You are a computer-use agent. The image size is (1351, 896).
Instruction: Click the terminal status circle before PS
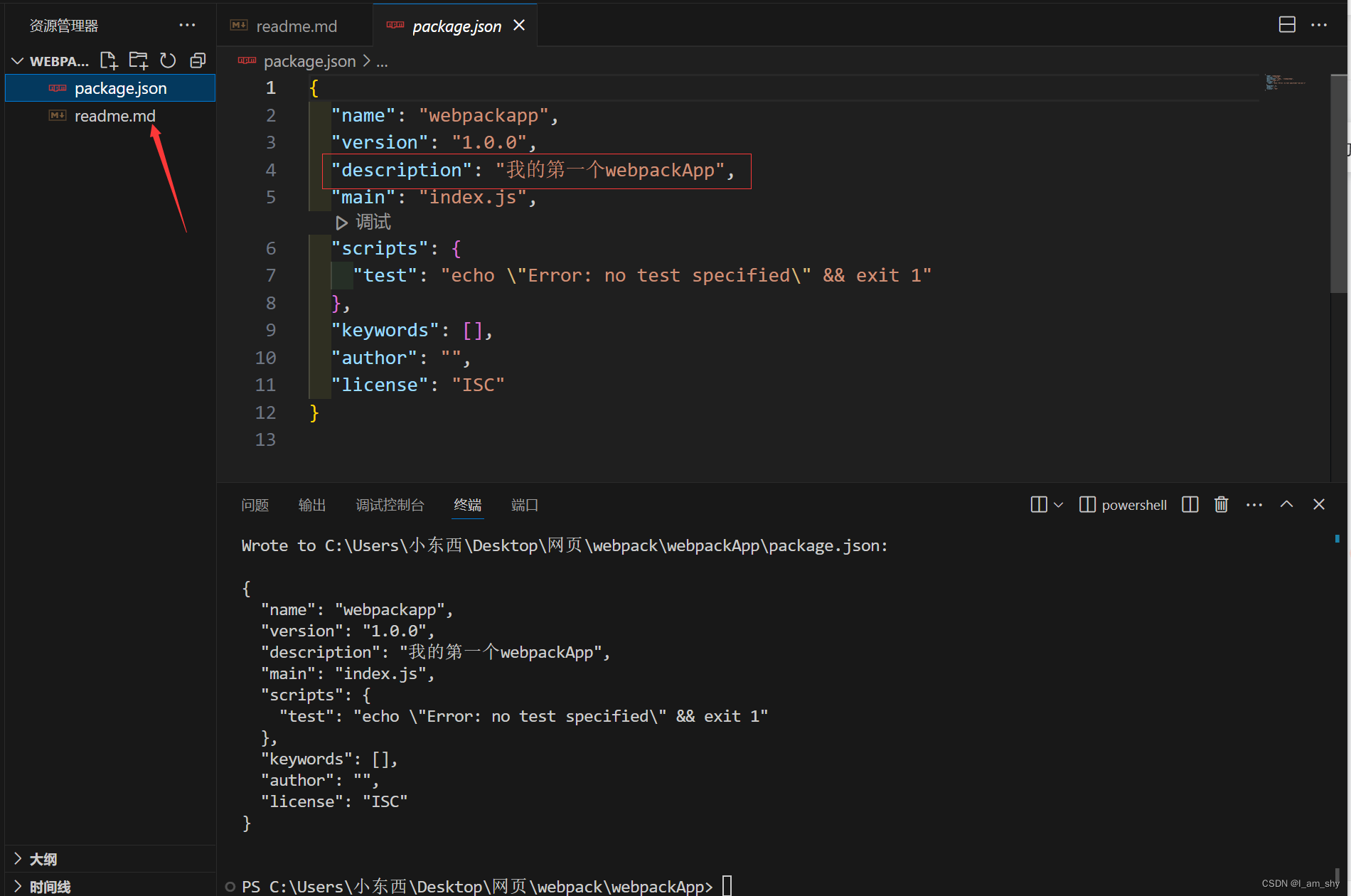click(230, 887)
